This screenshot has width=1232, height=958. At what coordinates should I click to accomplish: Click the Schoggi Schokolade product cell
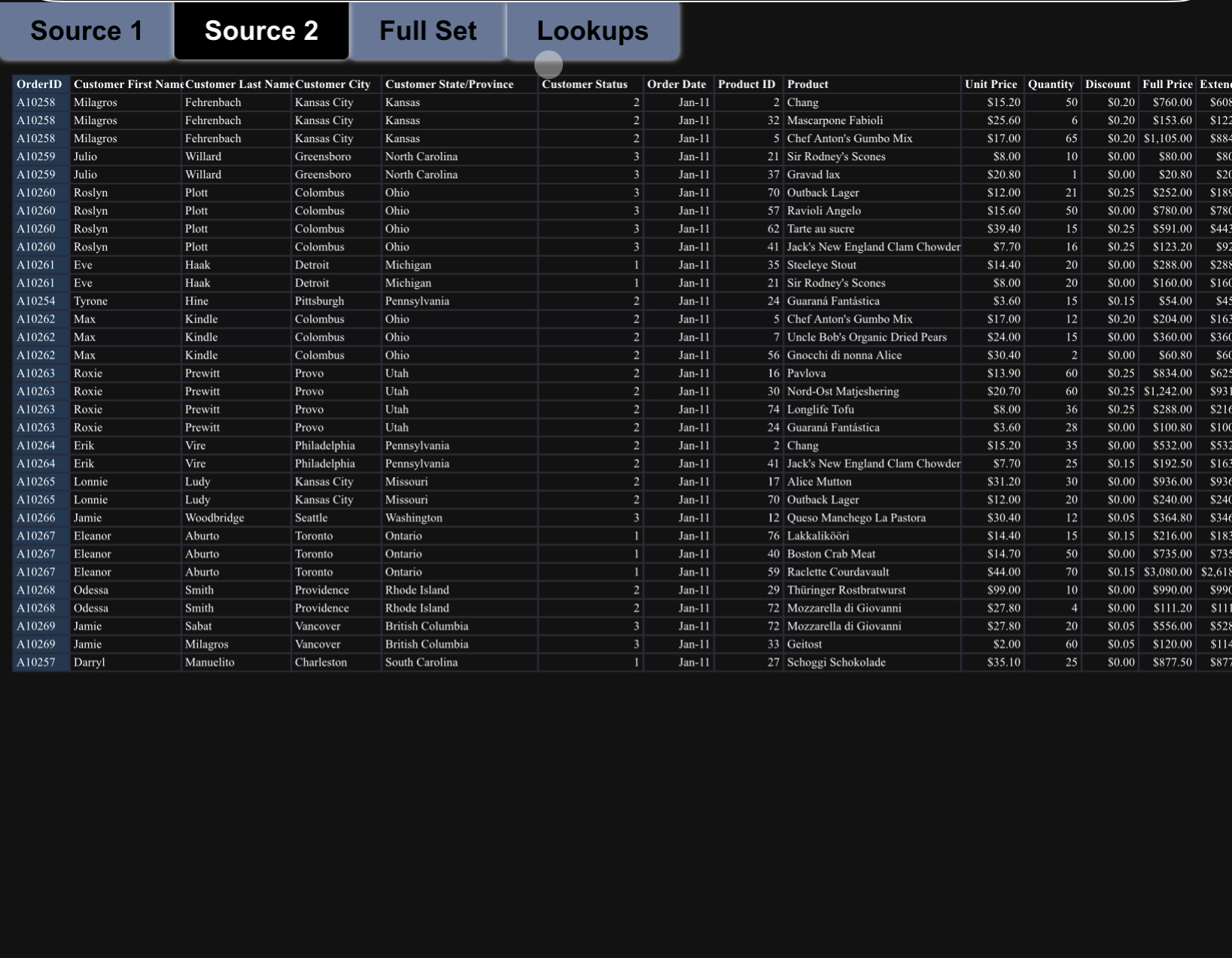(872, 662)
